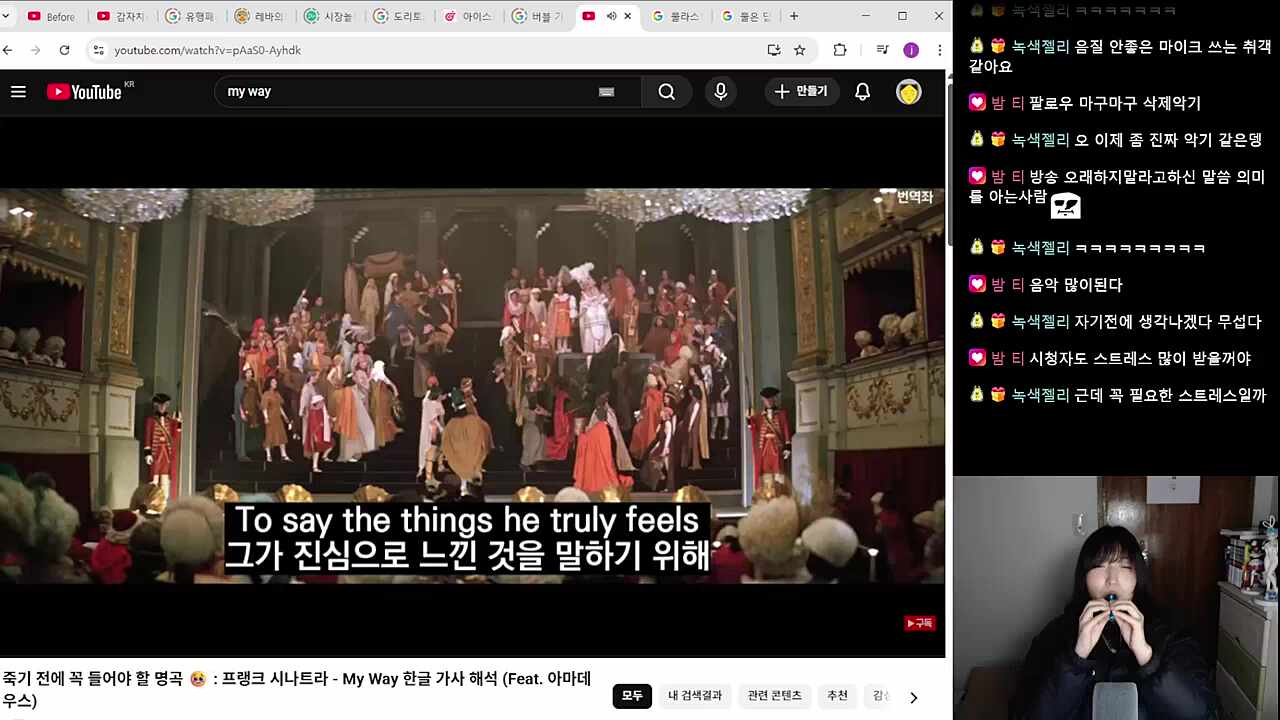Mute the playing tab via its speaker icon

tap(611, 16)
